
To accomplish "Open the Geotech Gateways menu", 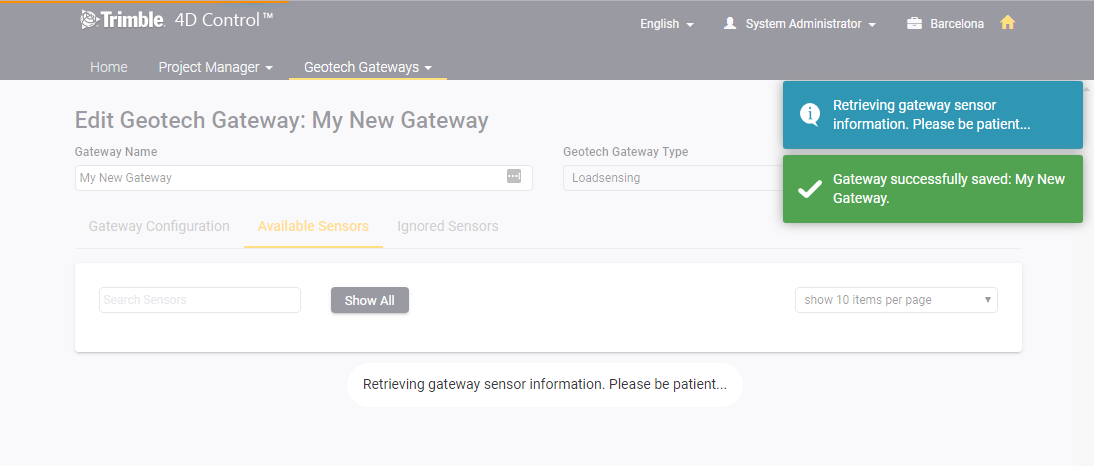I will pos(368,68).
